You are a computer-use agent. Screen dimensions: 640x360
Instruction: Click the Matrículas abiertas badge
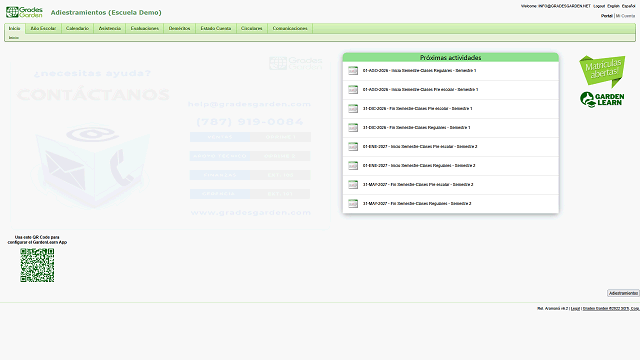pyautogui.click(x=602, y=71)
